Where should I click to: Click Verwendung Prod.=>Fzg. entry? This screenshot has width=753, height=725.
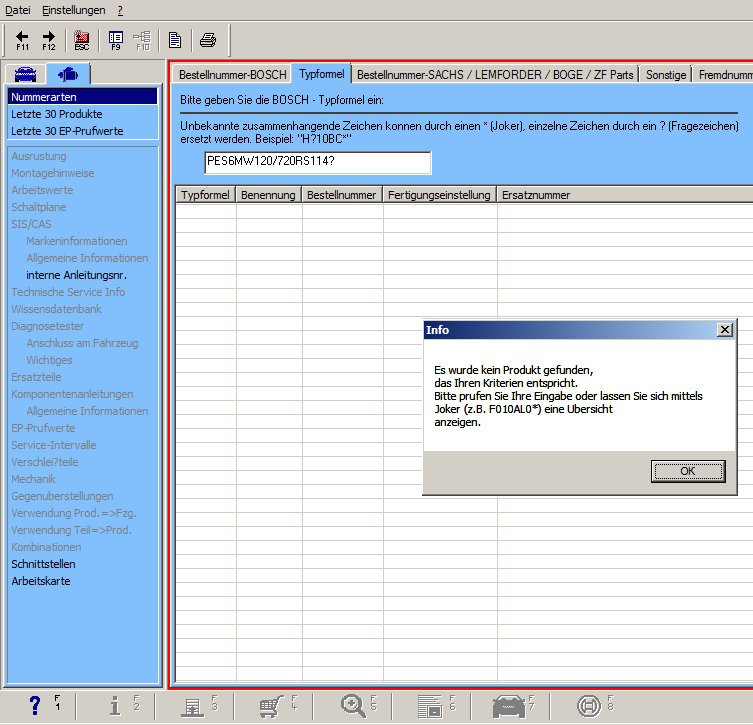(74, 513)
